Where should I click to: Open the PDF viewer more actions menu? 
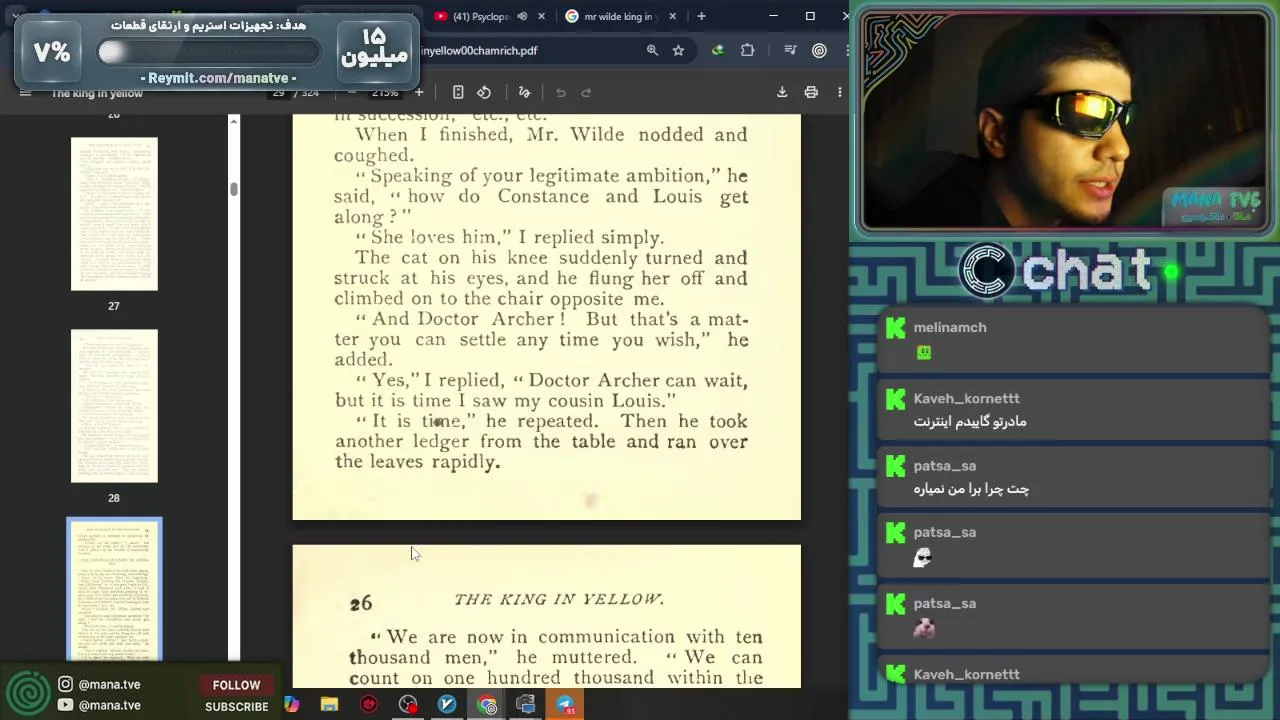point(839,92)
